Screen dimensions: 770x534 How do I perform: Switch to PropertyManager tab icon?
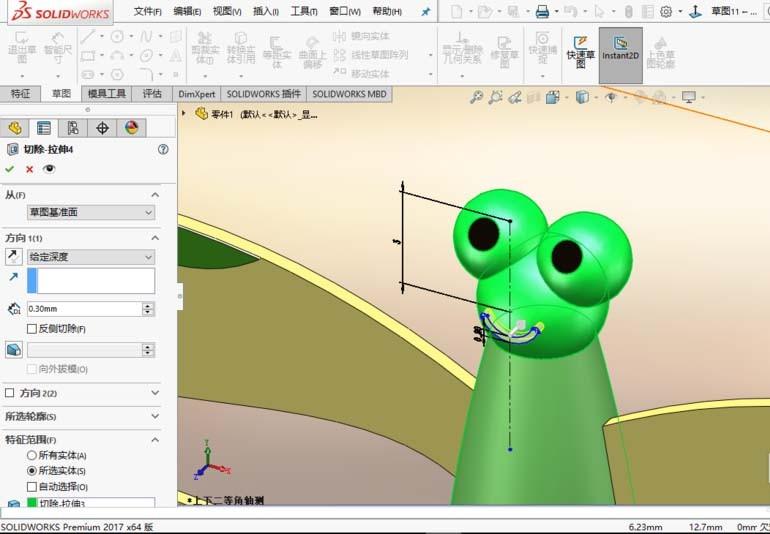pos(44,128)
